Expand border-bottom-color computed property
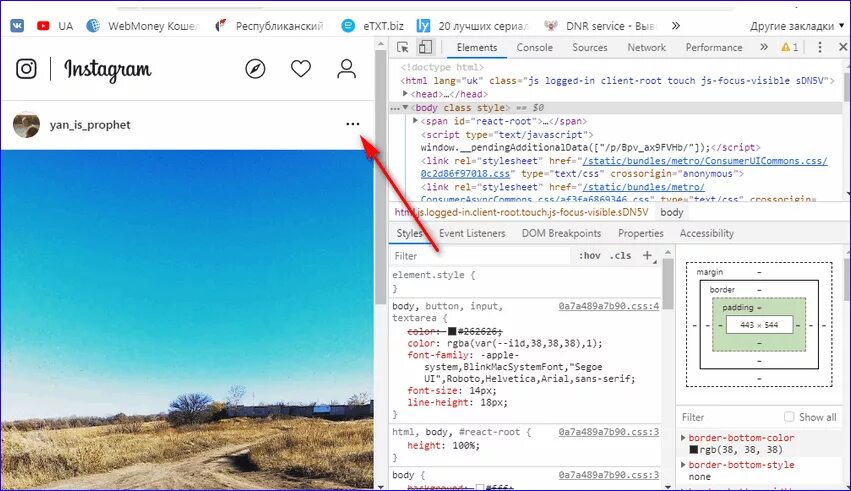851x491 pixels. tap(683, 437)
